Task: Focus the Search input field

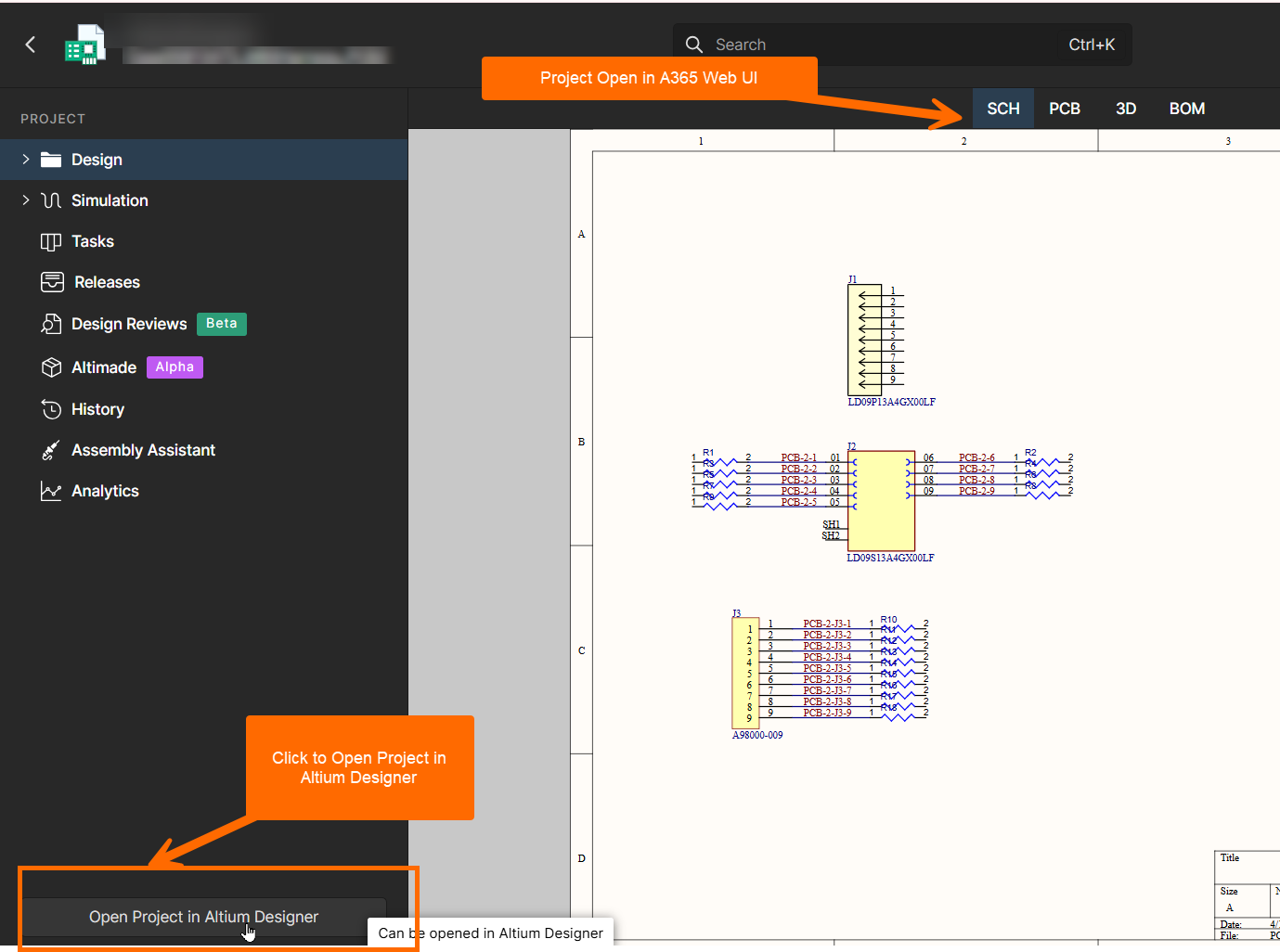Action: pyautogui.click(x=902, y=45)
